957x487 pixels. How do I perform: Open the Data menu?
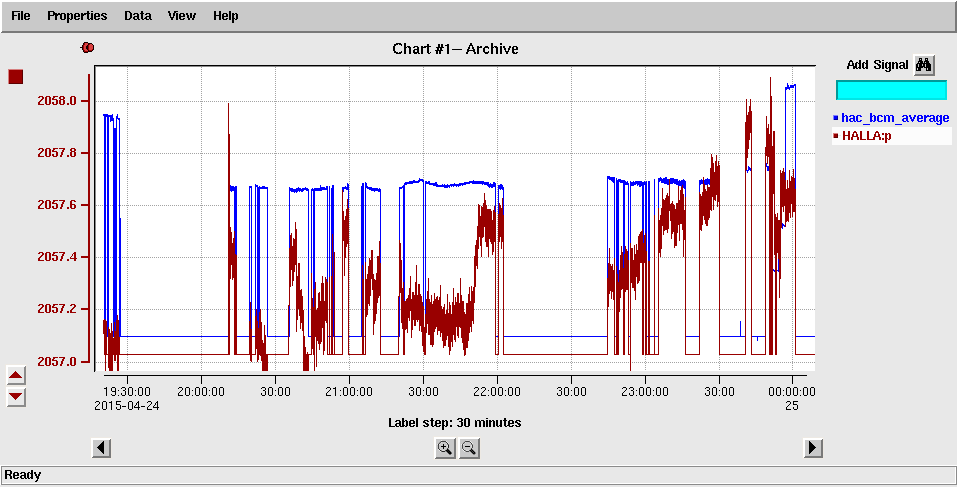coord(137,16)
